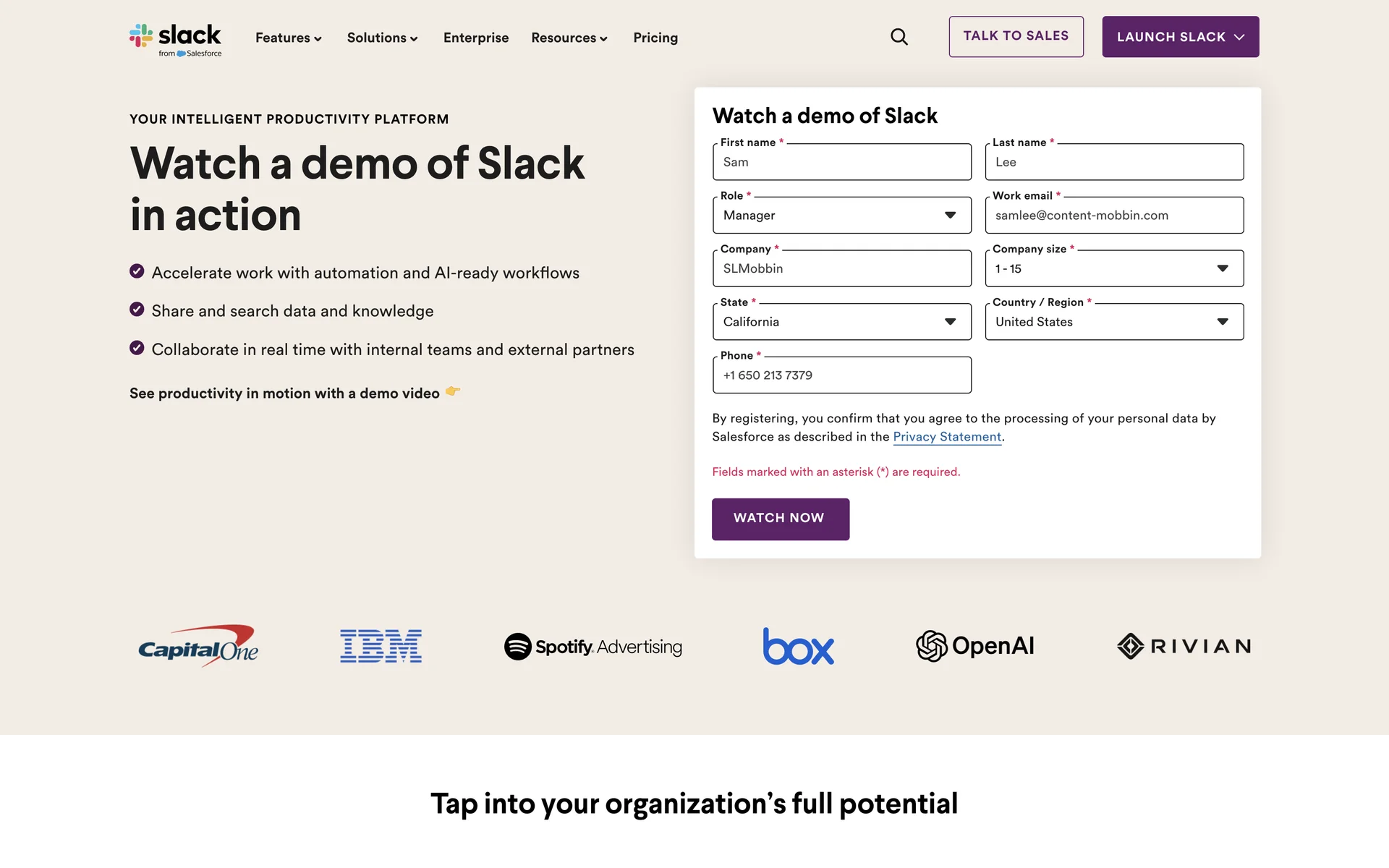Image resolution: width=1389 pixels, height=868 pixels.
Task: Click the Work email input field
Action: tap(1113, 216)
